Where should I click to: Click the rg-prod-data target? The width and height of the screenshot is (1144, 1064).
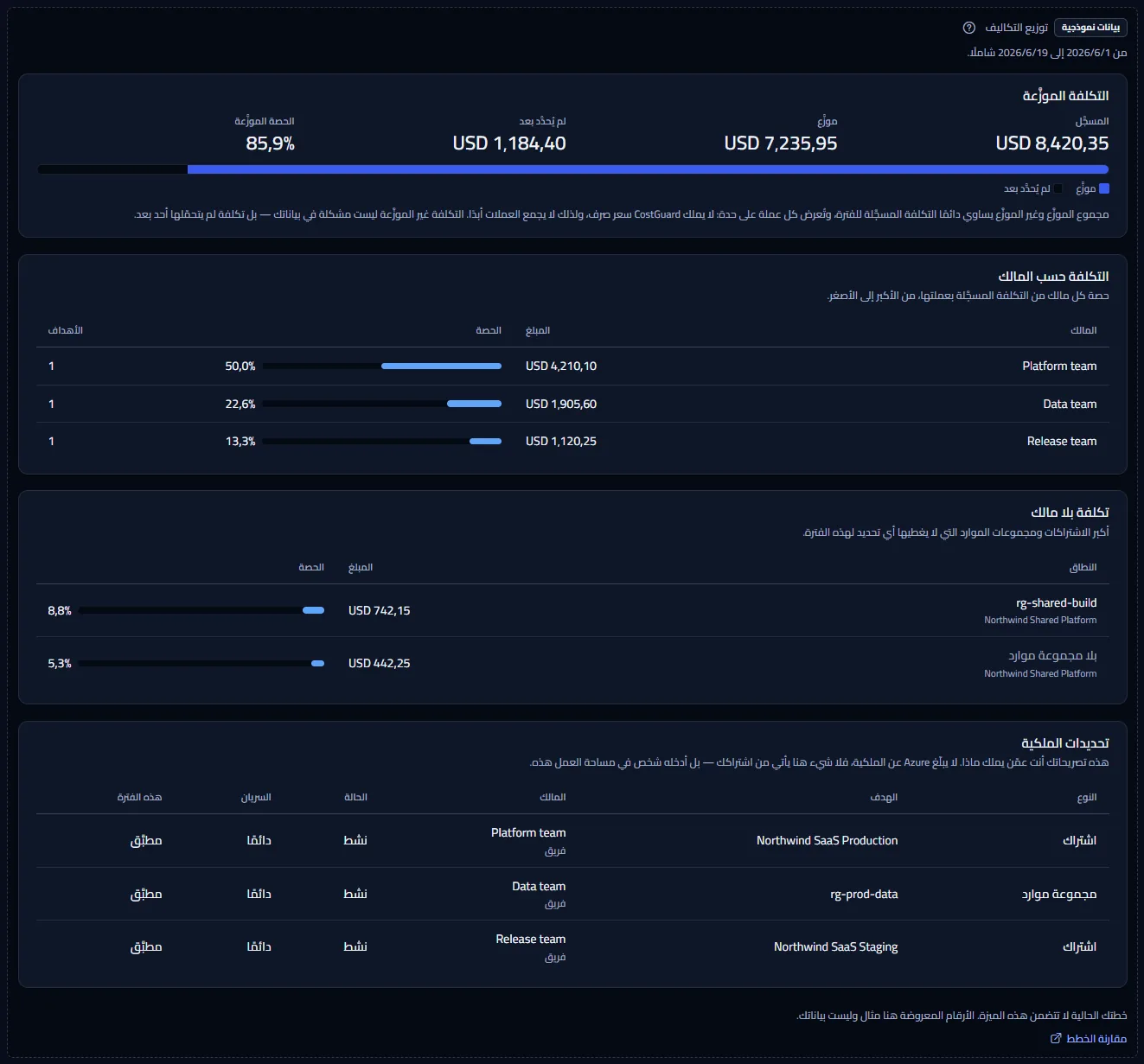[864, 895]
